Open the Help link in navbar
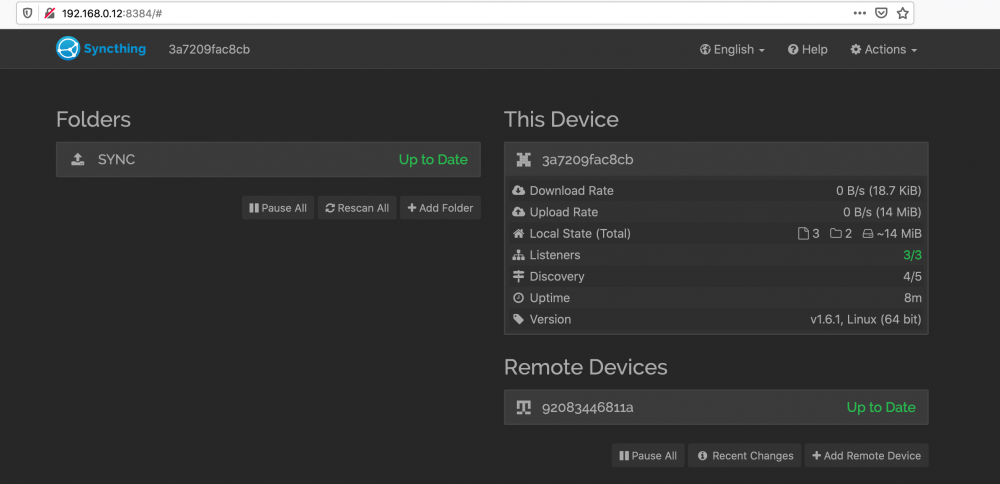The width and height of the screenshot is (1000, 484). 807,50
